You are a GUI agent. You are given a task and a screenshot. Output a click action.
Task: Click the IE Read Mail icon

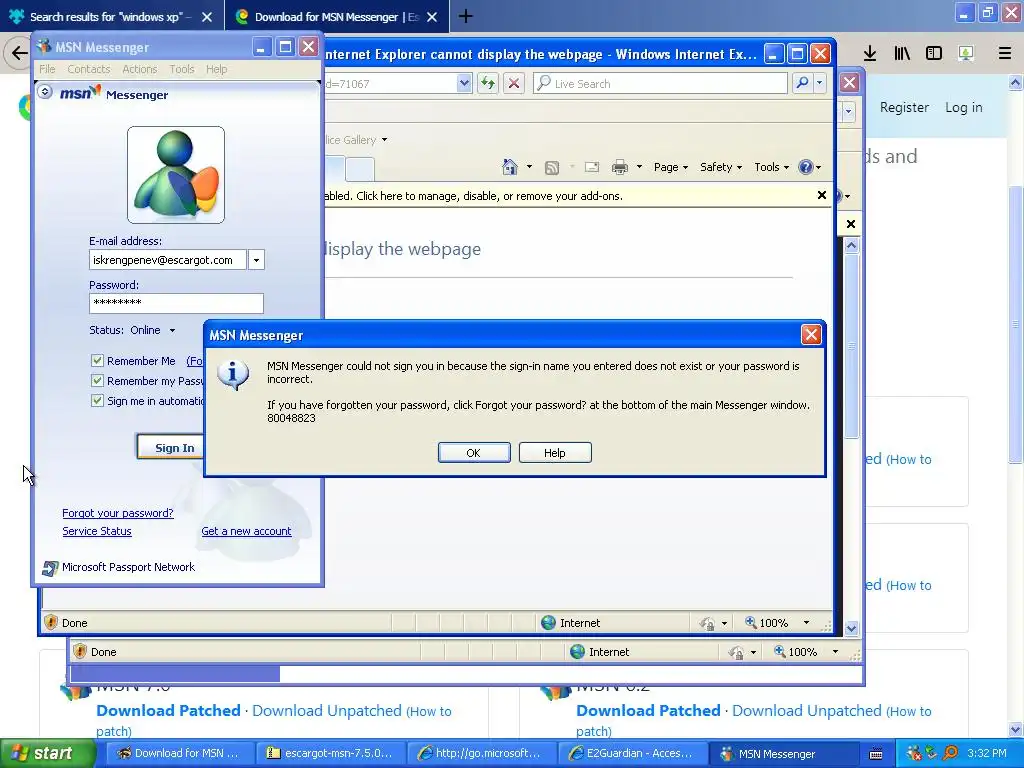tap(592, 167)
